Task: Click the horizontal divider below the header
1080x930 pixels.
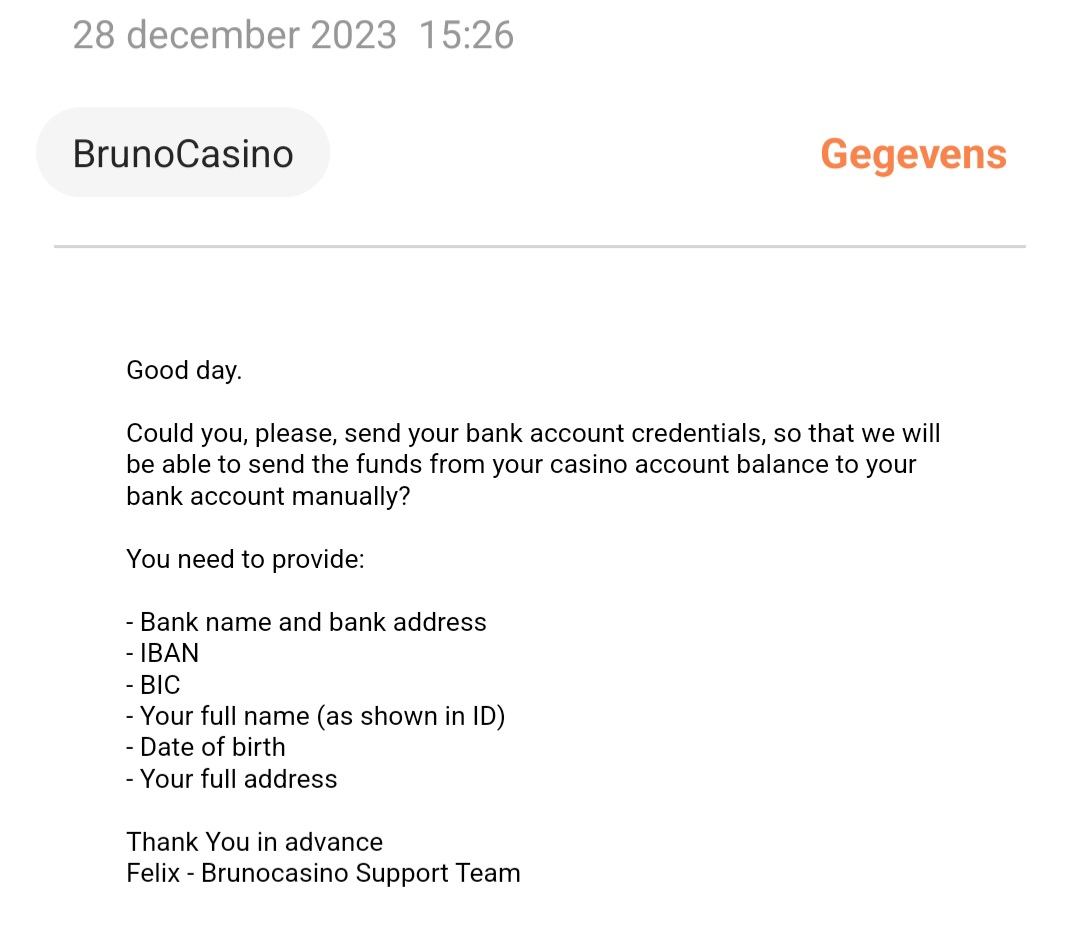Action: tap(540, 246)
